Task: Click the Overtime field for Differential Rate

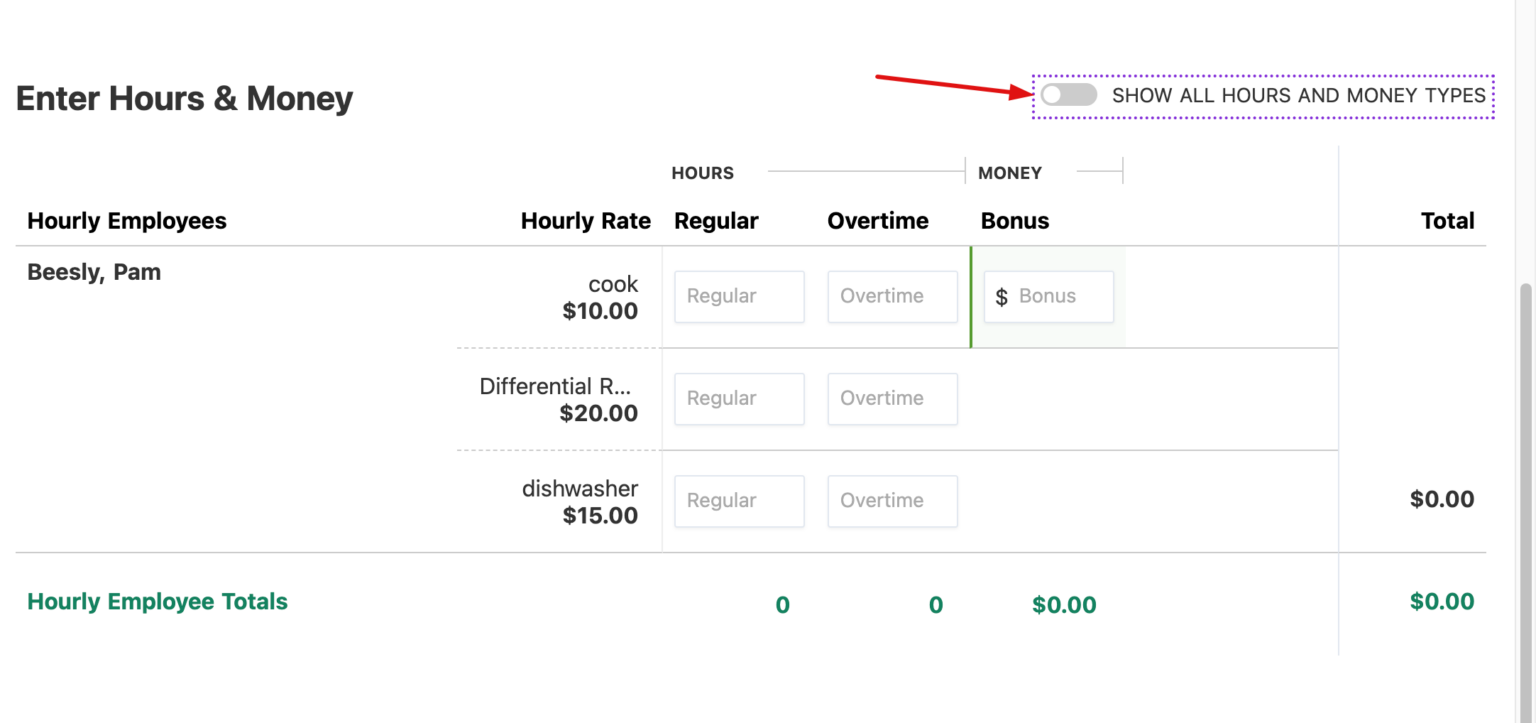Action: 892,398
